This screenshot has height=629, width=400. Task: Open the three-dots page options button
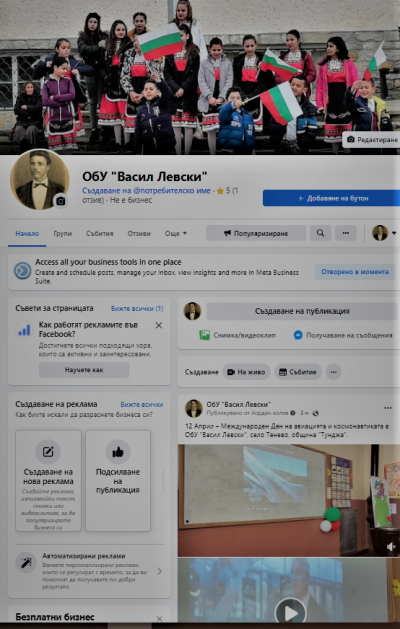(346, 233)
